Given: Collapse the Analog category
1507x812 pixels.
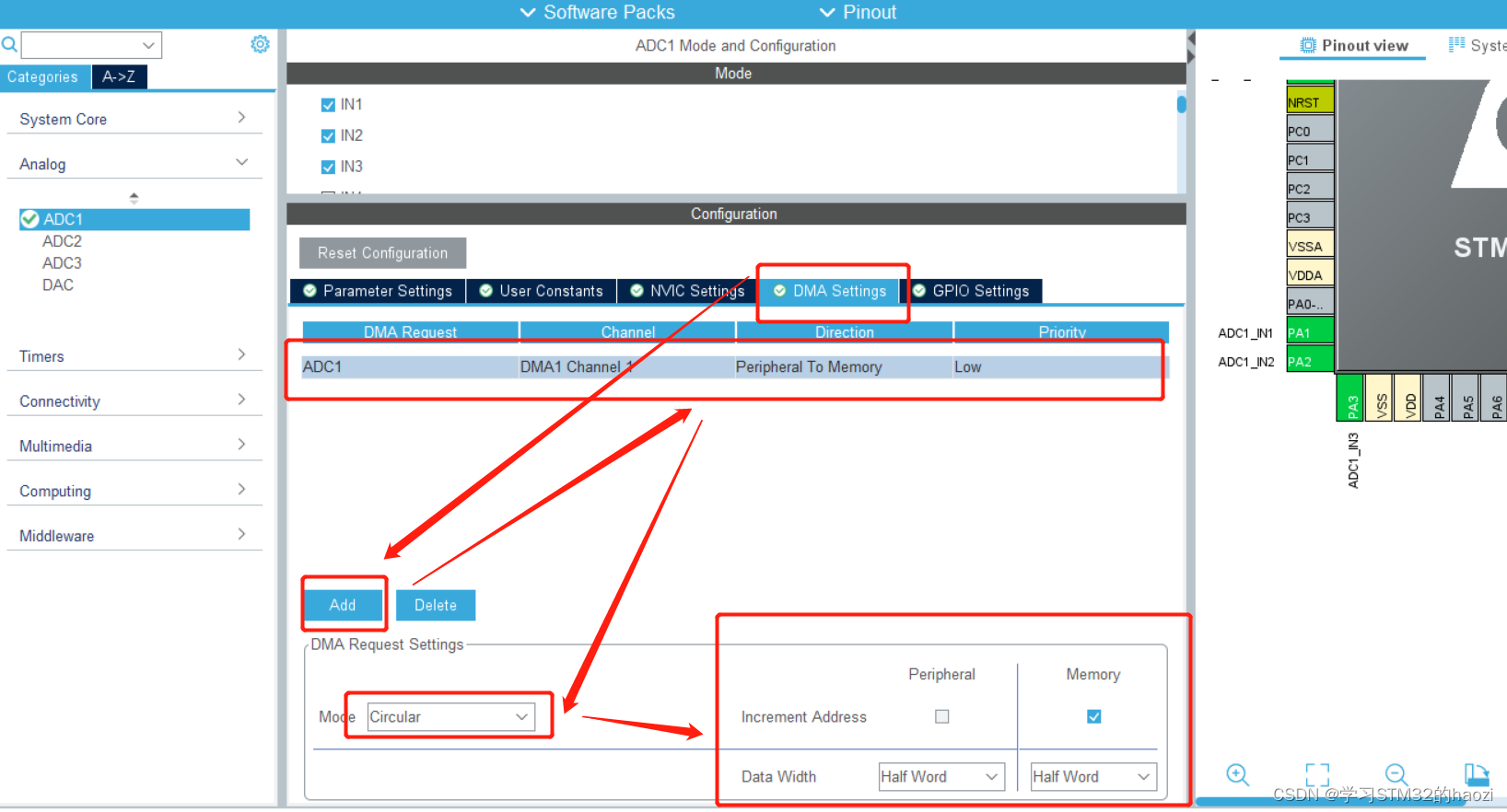Looking at the screenshot, I should tap(134, 164).
